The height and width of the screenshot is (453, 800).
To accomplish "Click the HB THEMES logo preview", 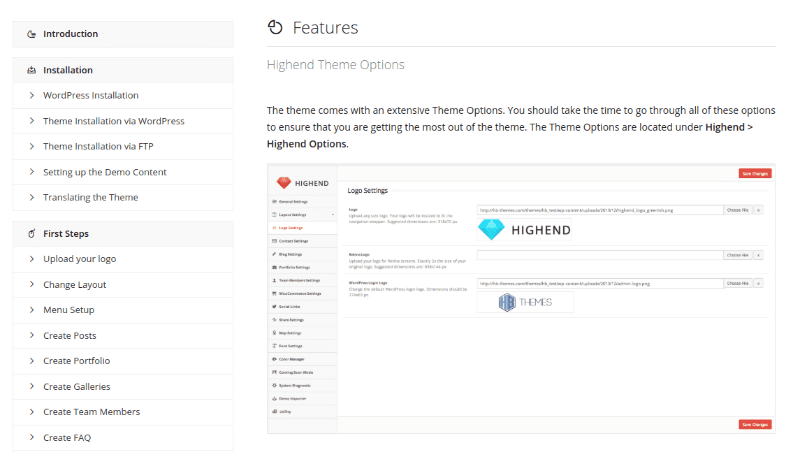I will (525, 302).
